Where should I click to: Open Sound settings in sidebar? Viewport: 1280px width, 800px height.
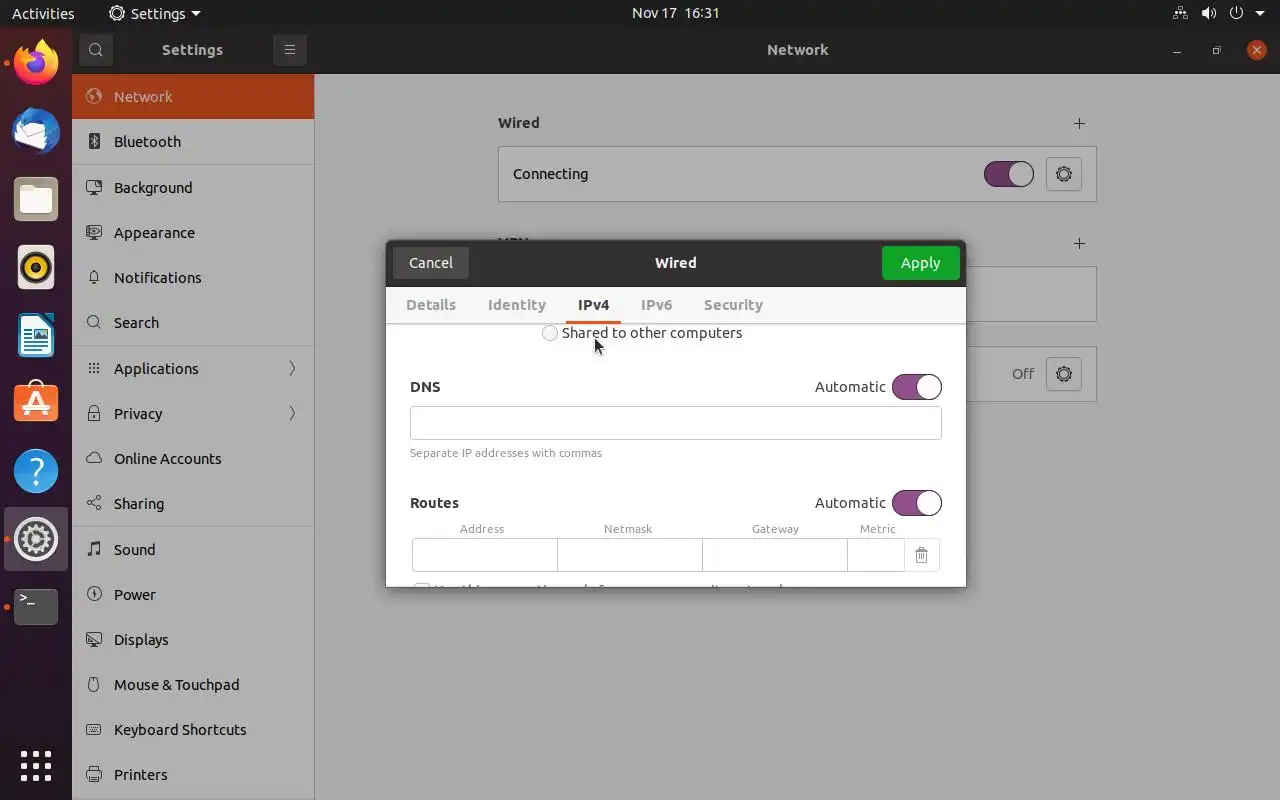(x=193, y=549)
